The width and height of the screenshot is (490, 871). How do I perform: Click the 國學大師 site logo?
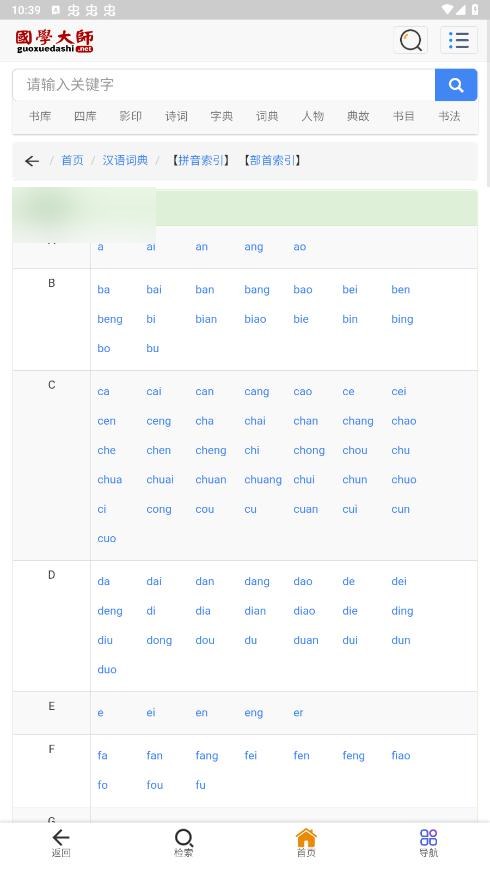tap(54, 41)
